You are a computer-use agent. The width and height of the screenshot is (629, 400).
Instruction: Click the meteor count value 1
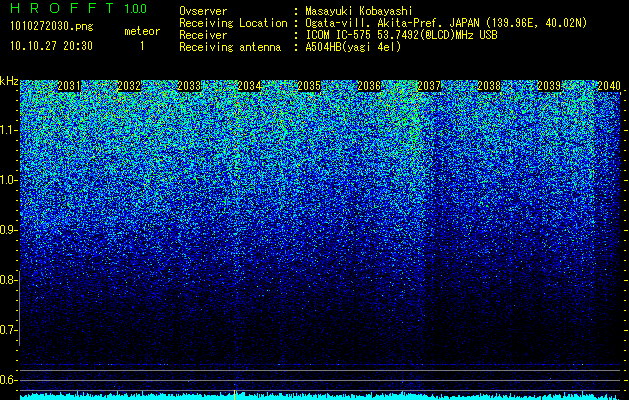pos(142,46)
